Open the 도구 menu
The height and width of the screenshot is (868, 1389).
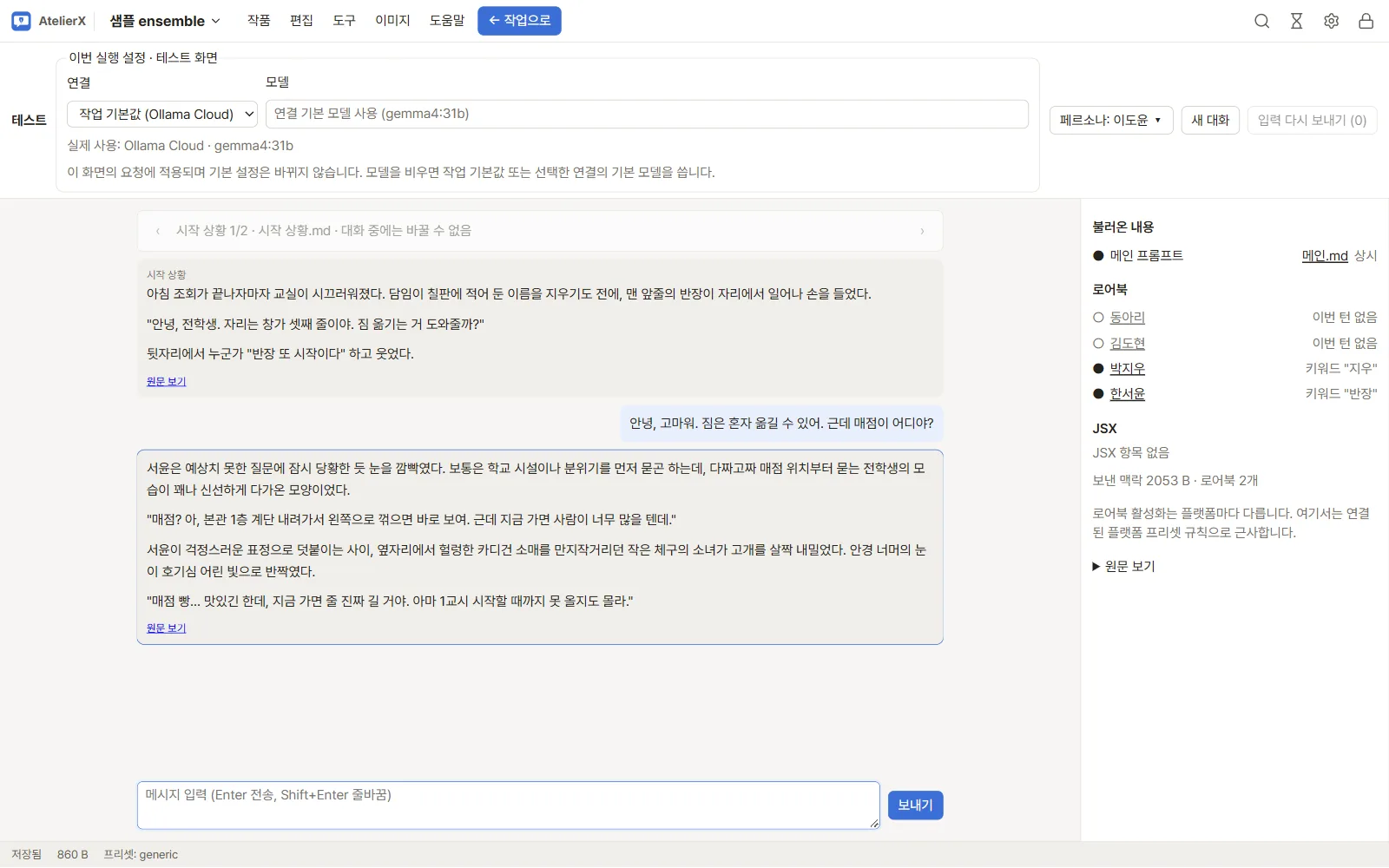(x=344, y=21)
